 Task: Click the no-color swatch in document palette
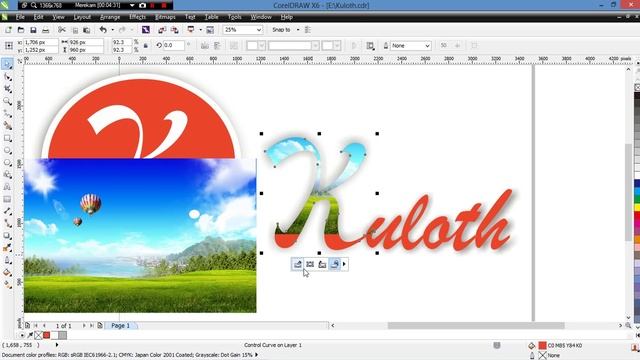tap(38, 335)
